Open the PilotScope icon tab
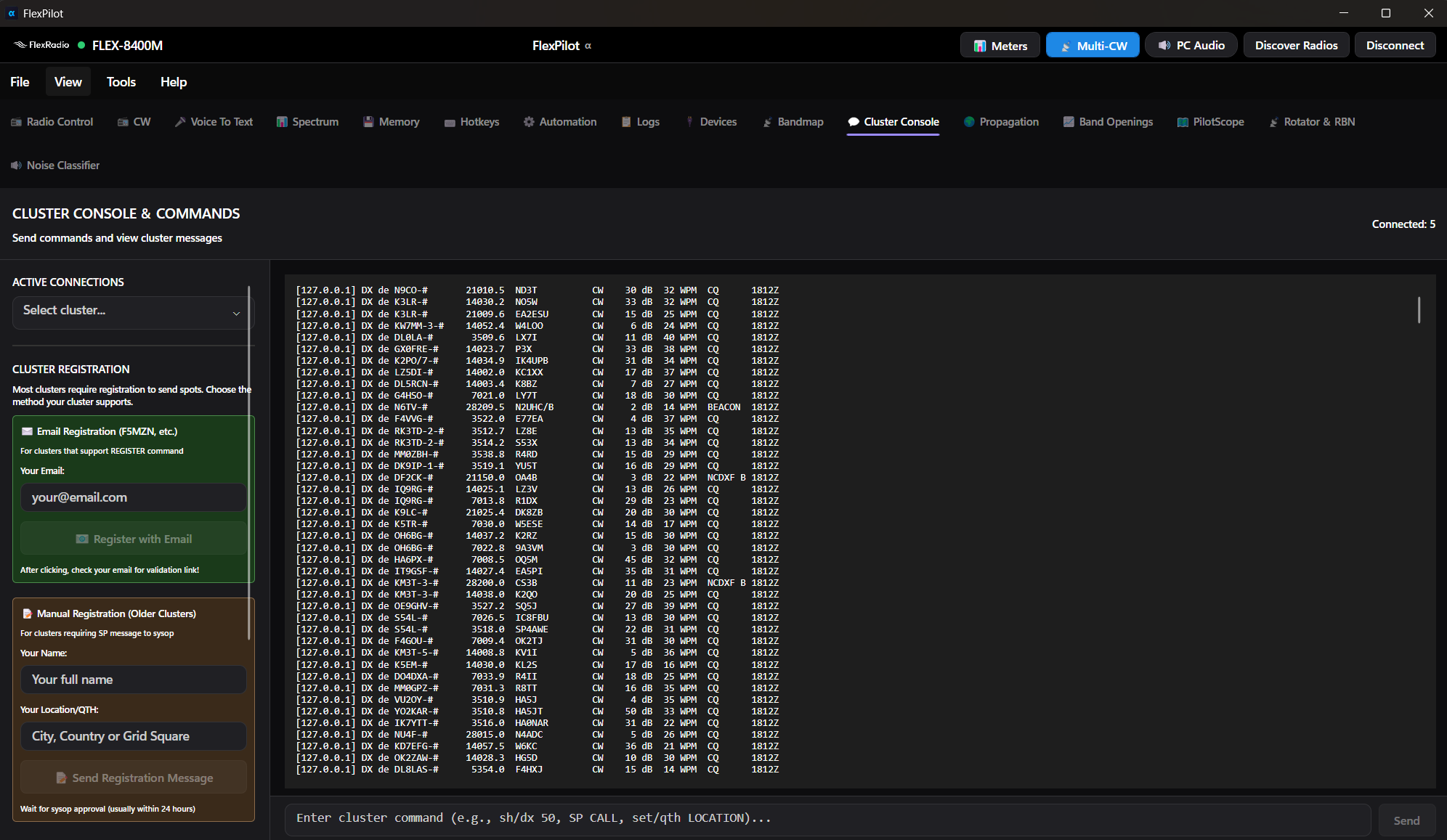1447x840 pixels. coord(1183,122)
